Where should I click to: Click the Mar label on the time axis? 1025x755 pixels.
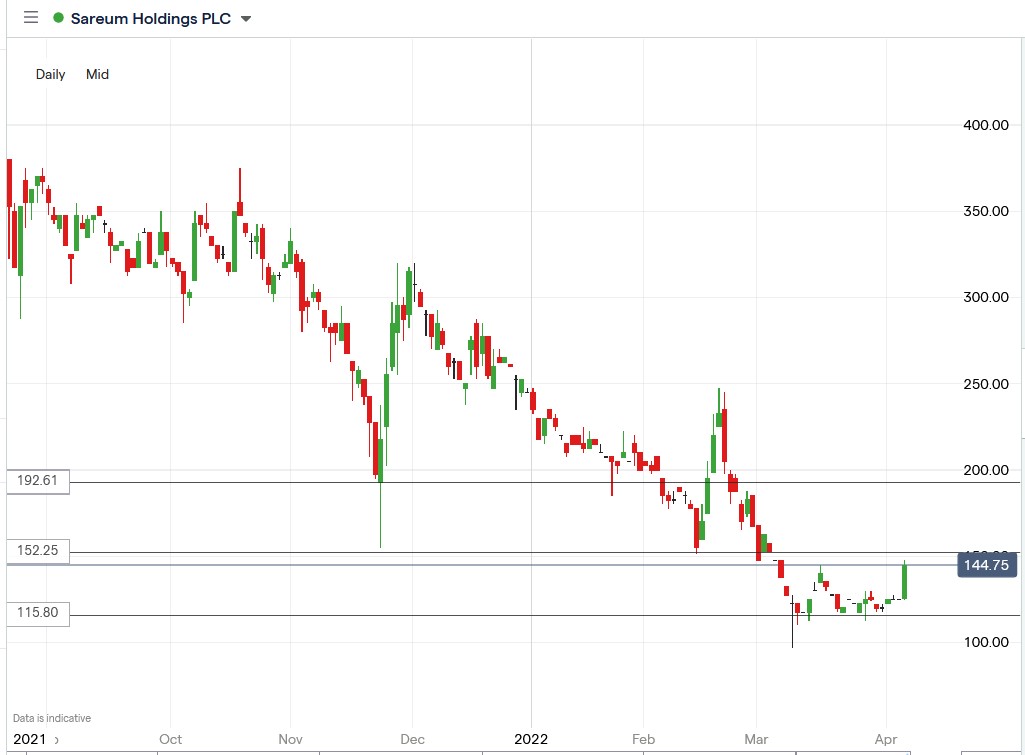point(756,740)
